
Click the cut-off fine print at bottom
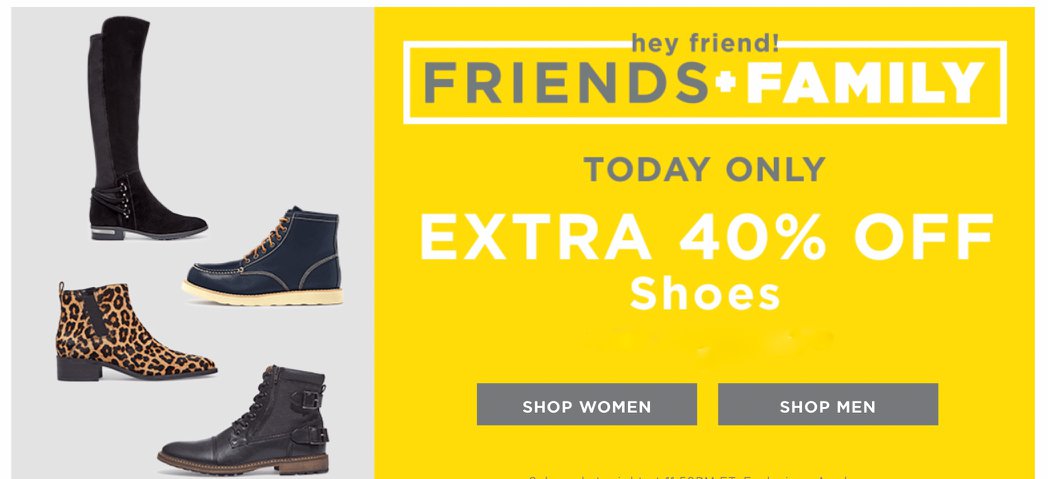[688, 476]
